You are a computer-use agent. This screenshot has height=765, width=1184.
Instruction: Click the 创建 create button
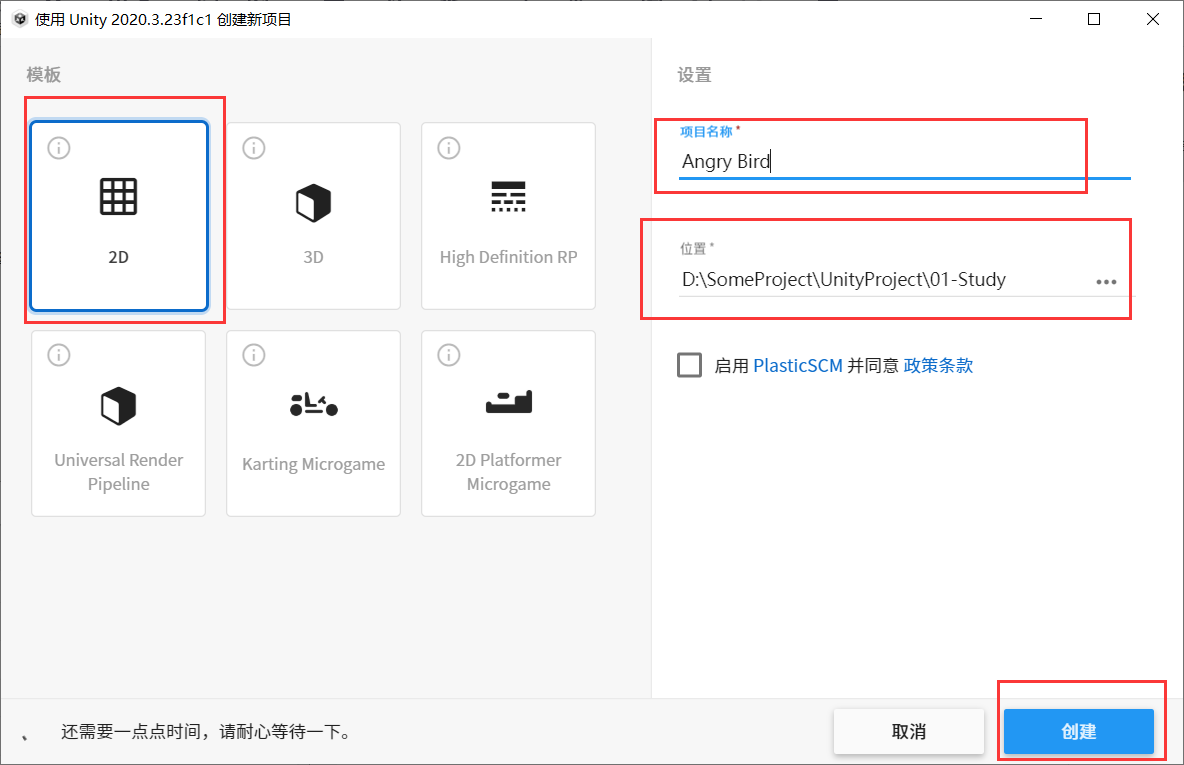click(1079, 731)
